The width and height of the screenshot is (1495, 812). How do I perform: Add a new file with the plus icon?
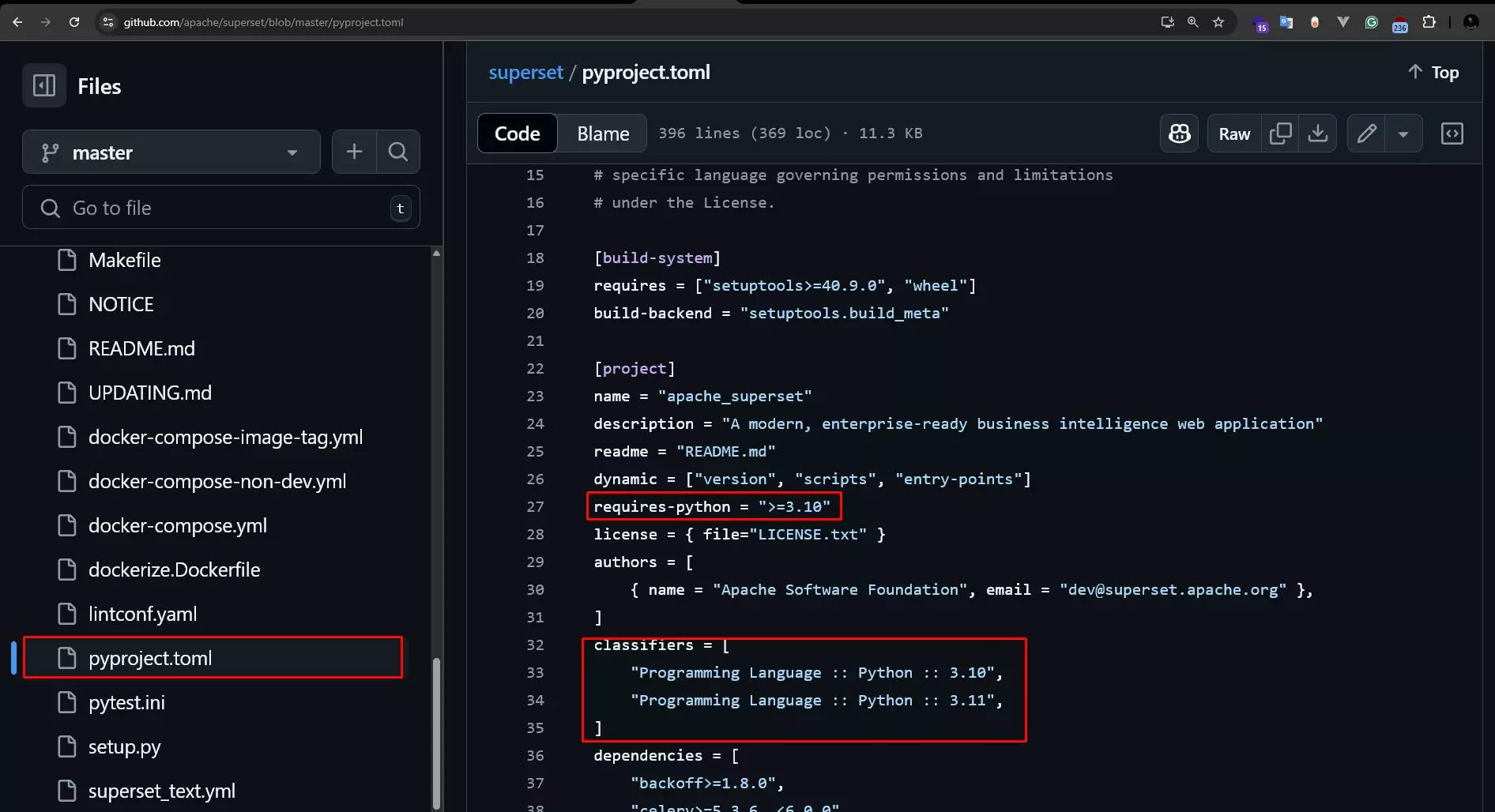point(354,152)
